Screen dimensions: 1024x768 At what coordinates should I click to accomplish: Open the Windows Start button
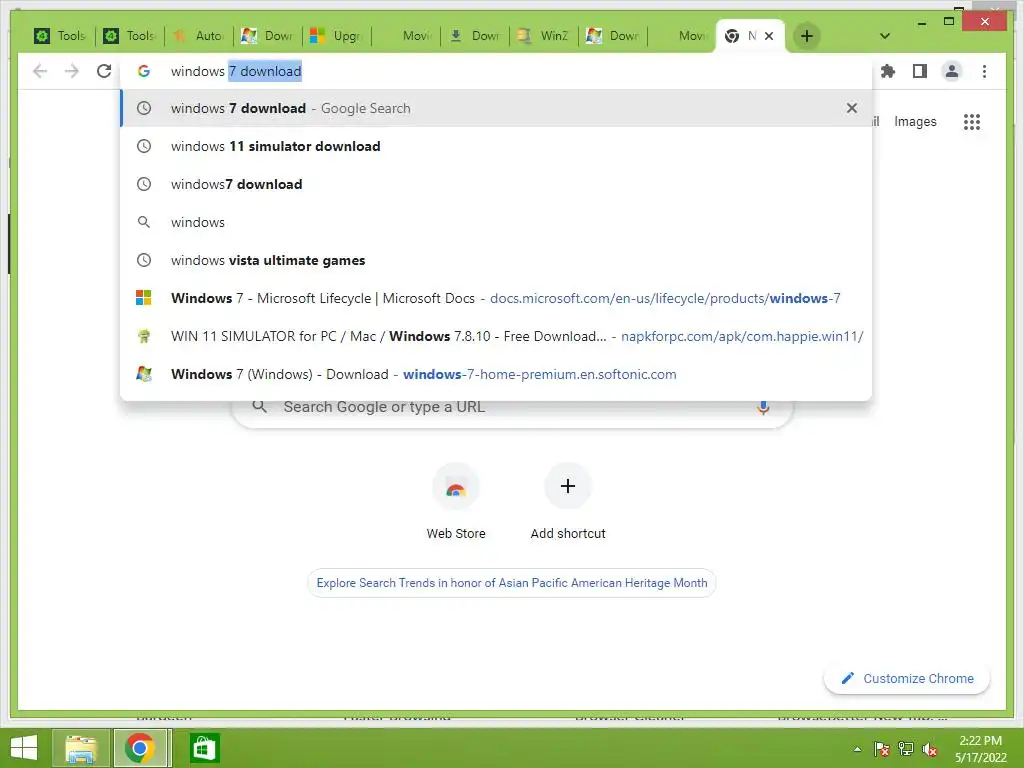[x=24, y=748]
